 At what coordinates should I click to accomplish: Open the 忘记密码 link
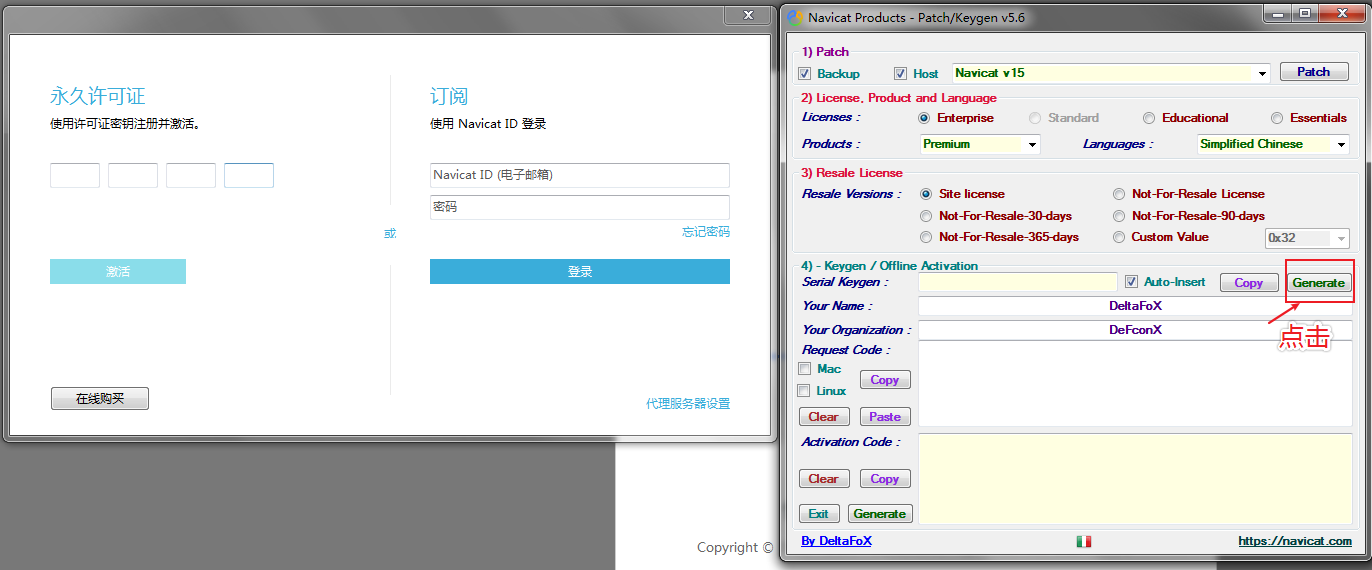point(706,232)
